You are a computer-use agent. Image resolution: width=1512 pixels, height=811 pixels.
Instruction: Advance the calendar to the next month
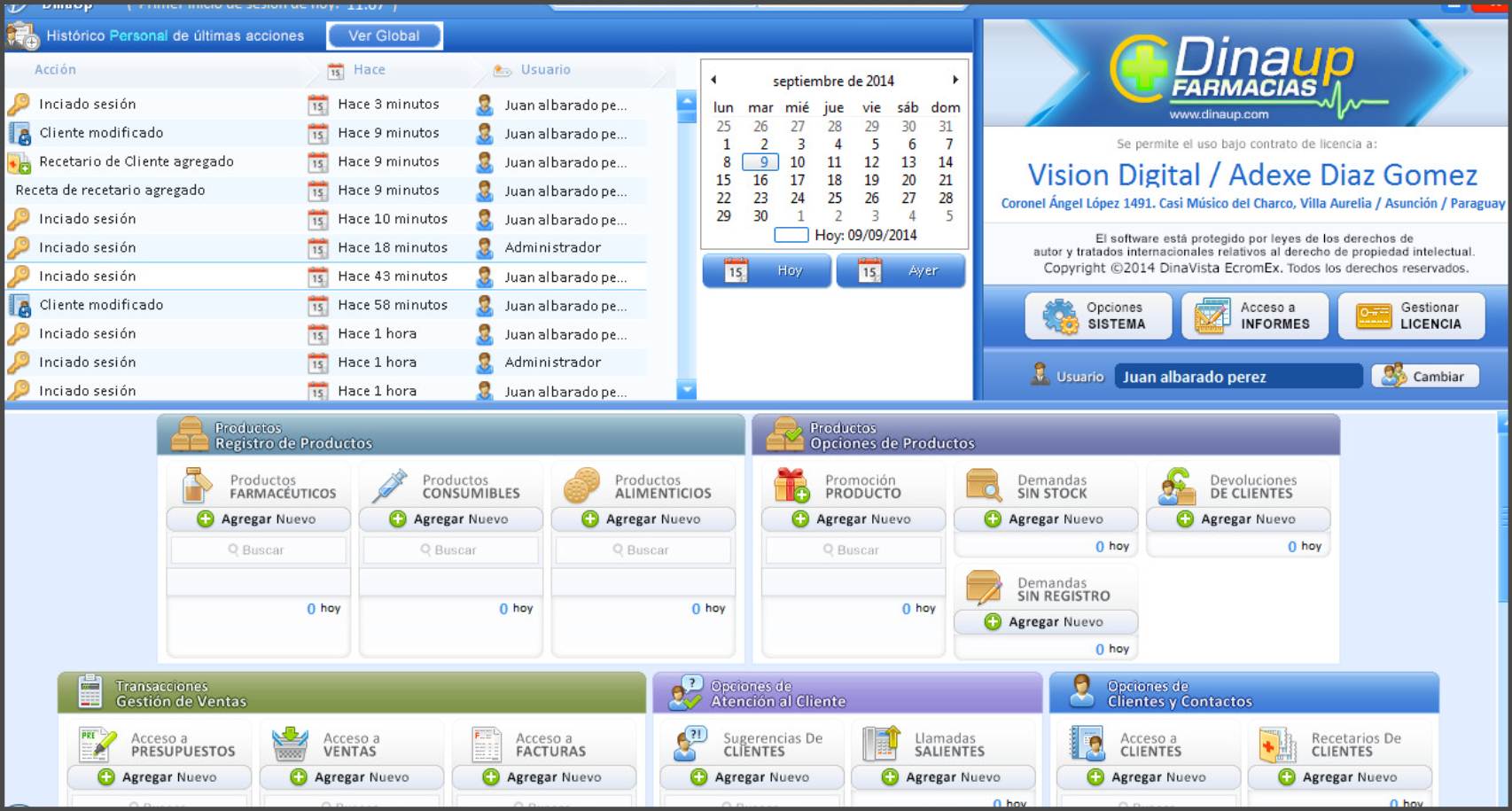(x=955, y=80)
